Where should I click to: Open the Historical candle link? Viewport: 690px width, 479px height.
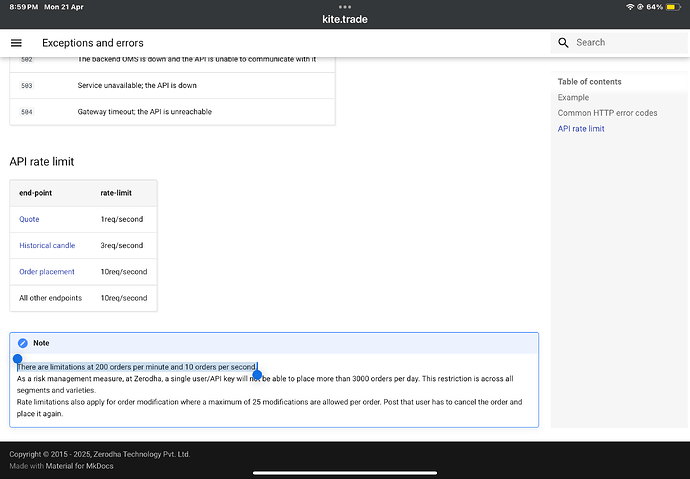coord(47,245)
